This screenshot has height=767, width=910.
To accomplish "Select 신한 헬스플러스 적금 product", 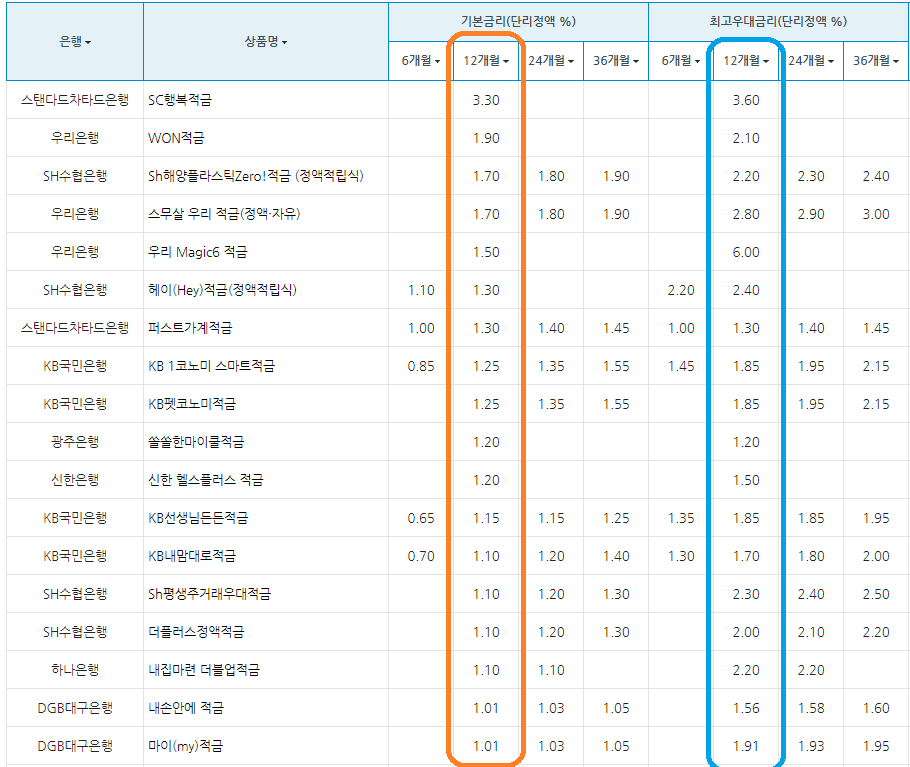I will click(205, 480).
